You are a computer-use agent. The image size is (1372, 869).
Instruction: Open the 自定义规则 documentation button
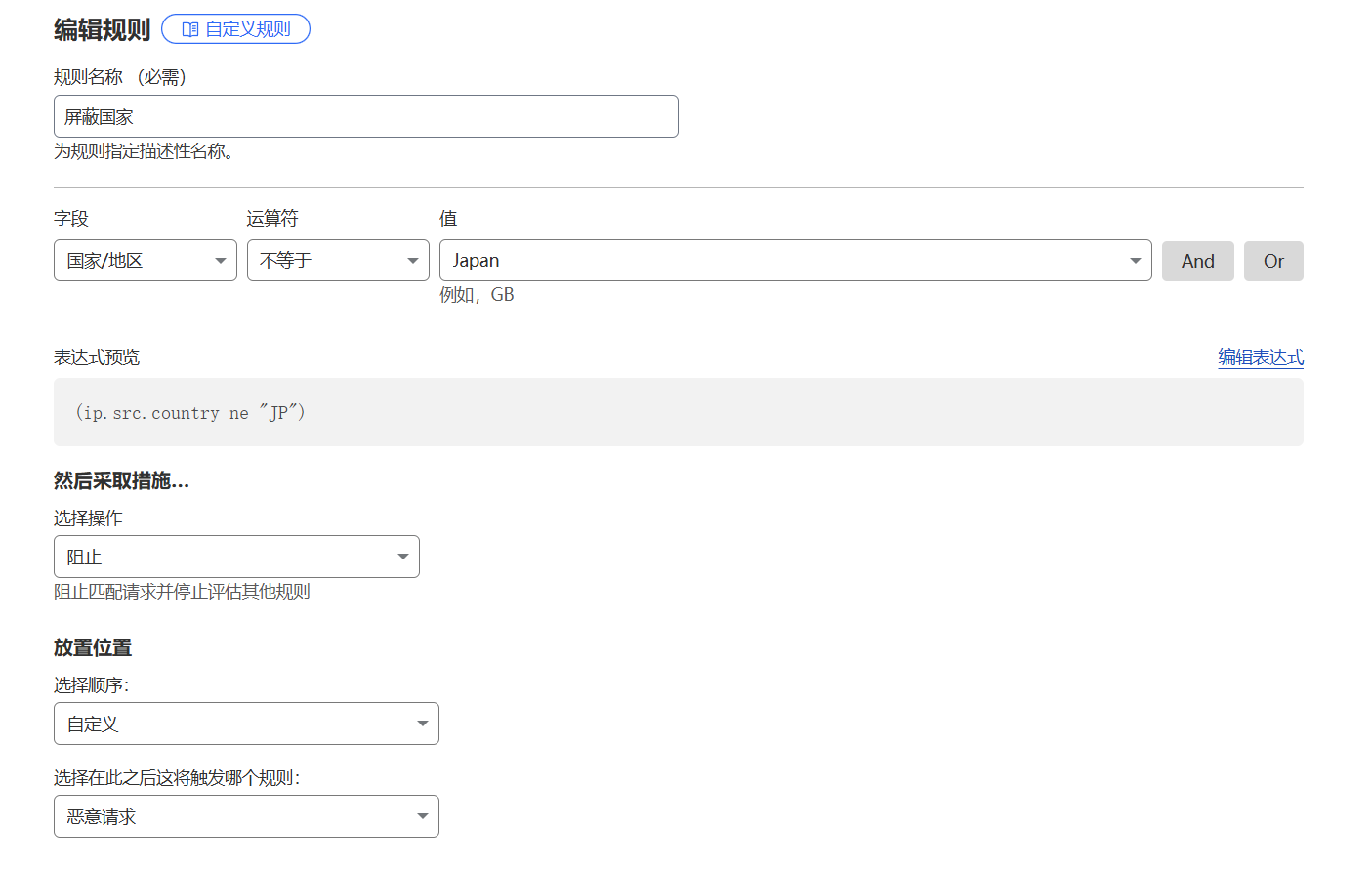[235, 29]
